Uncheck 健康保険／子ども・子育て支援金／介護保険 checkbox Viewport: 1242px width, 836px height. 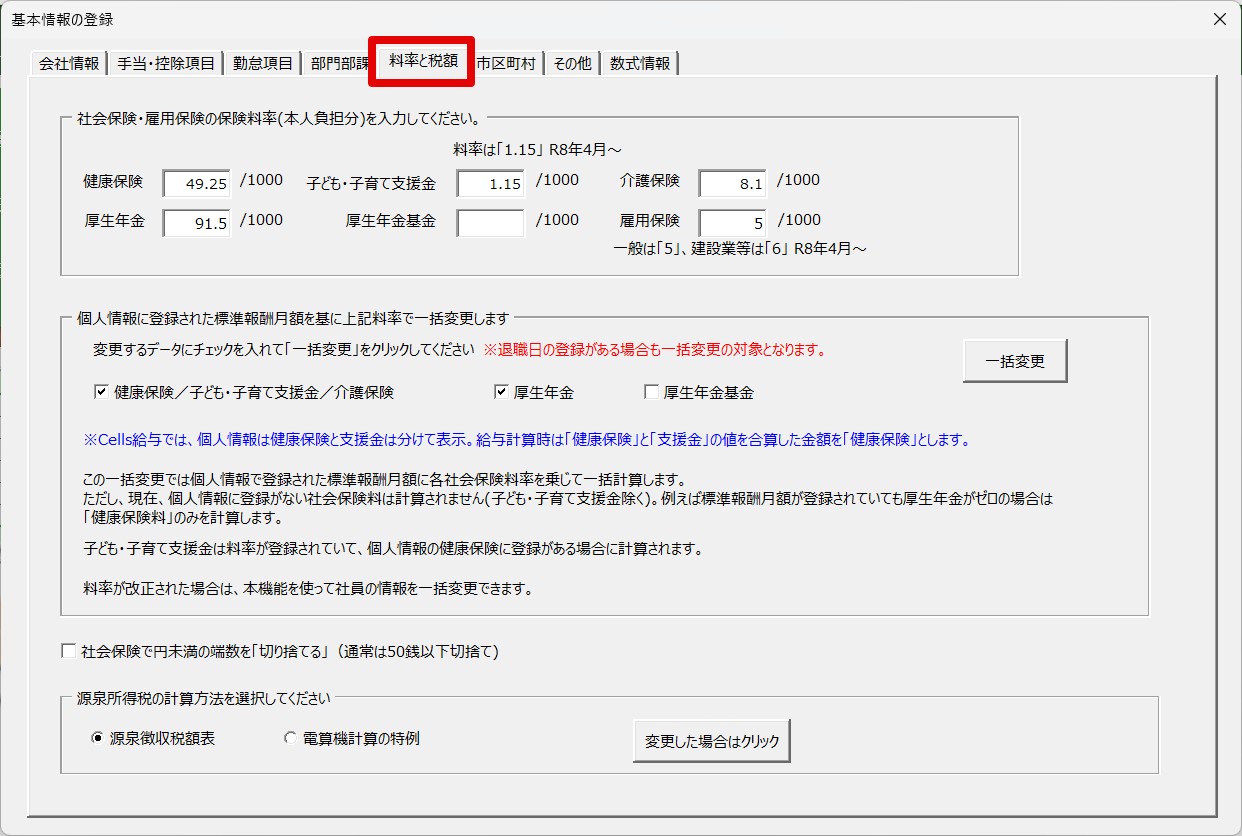click(101, 392)
